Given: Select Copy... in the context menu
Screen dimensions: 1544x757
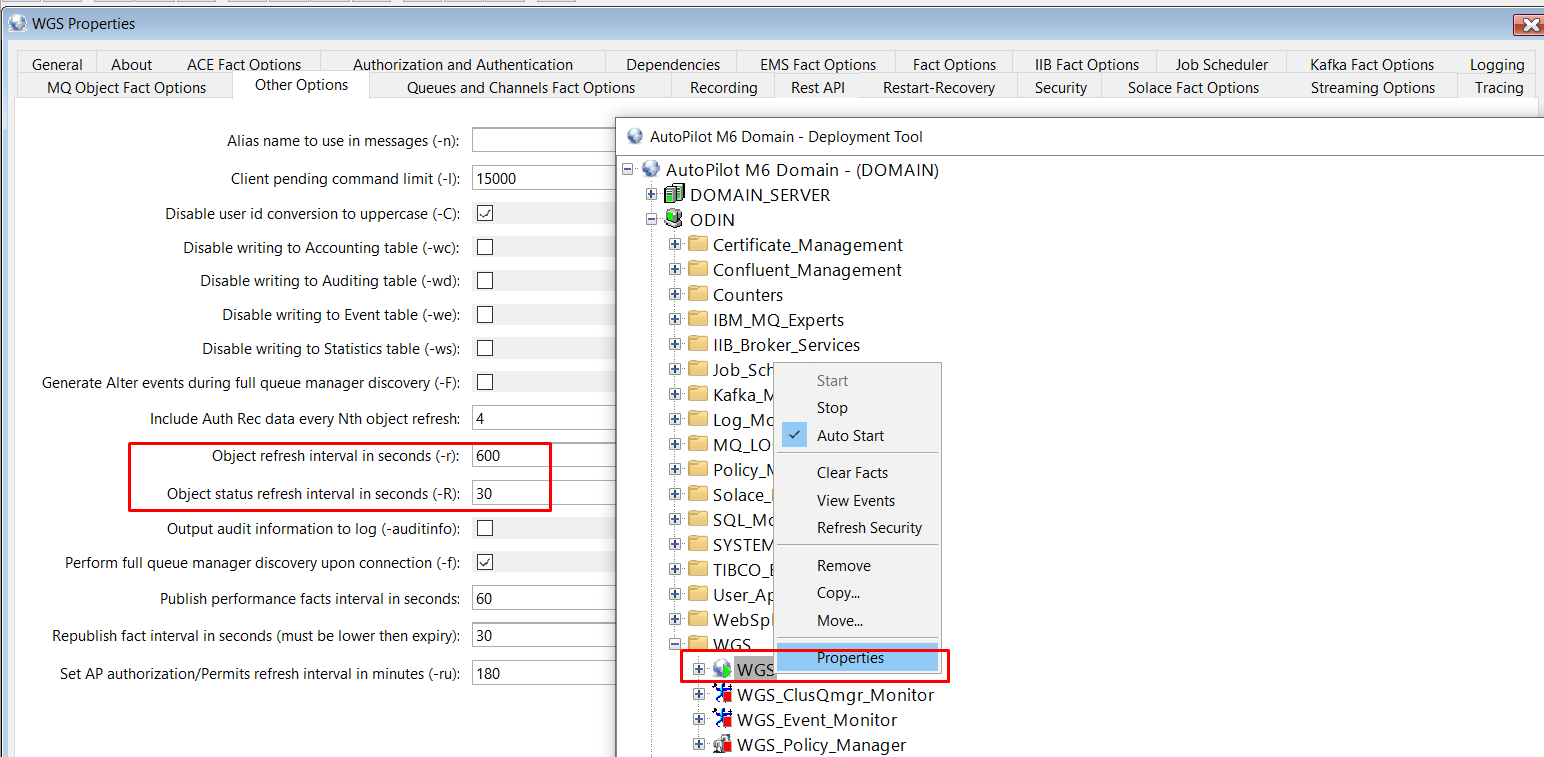Looking at the screenshot, I should point(858,593).
